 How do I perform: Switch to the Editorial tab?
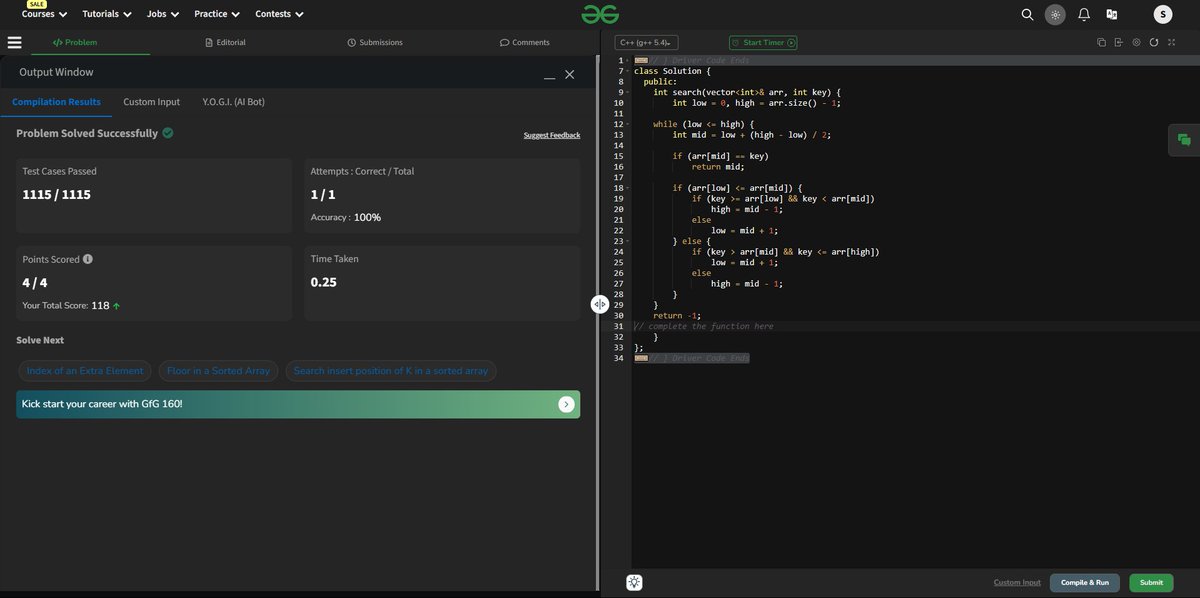[x=225, y=42]
